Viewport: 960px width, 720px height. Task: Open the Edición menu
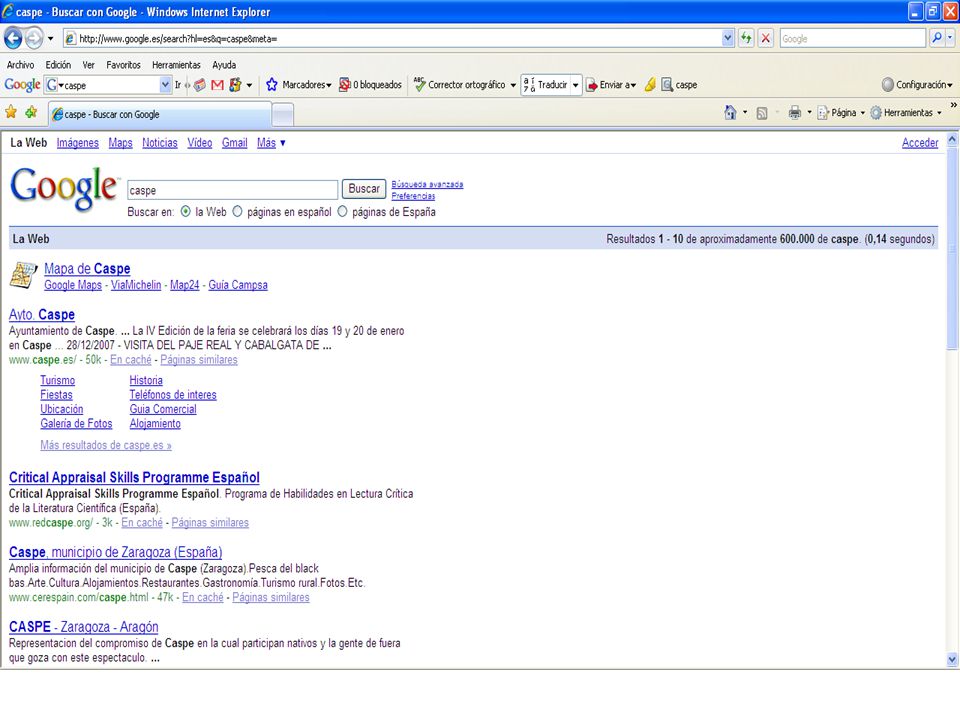[x=58, y=65]
